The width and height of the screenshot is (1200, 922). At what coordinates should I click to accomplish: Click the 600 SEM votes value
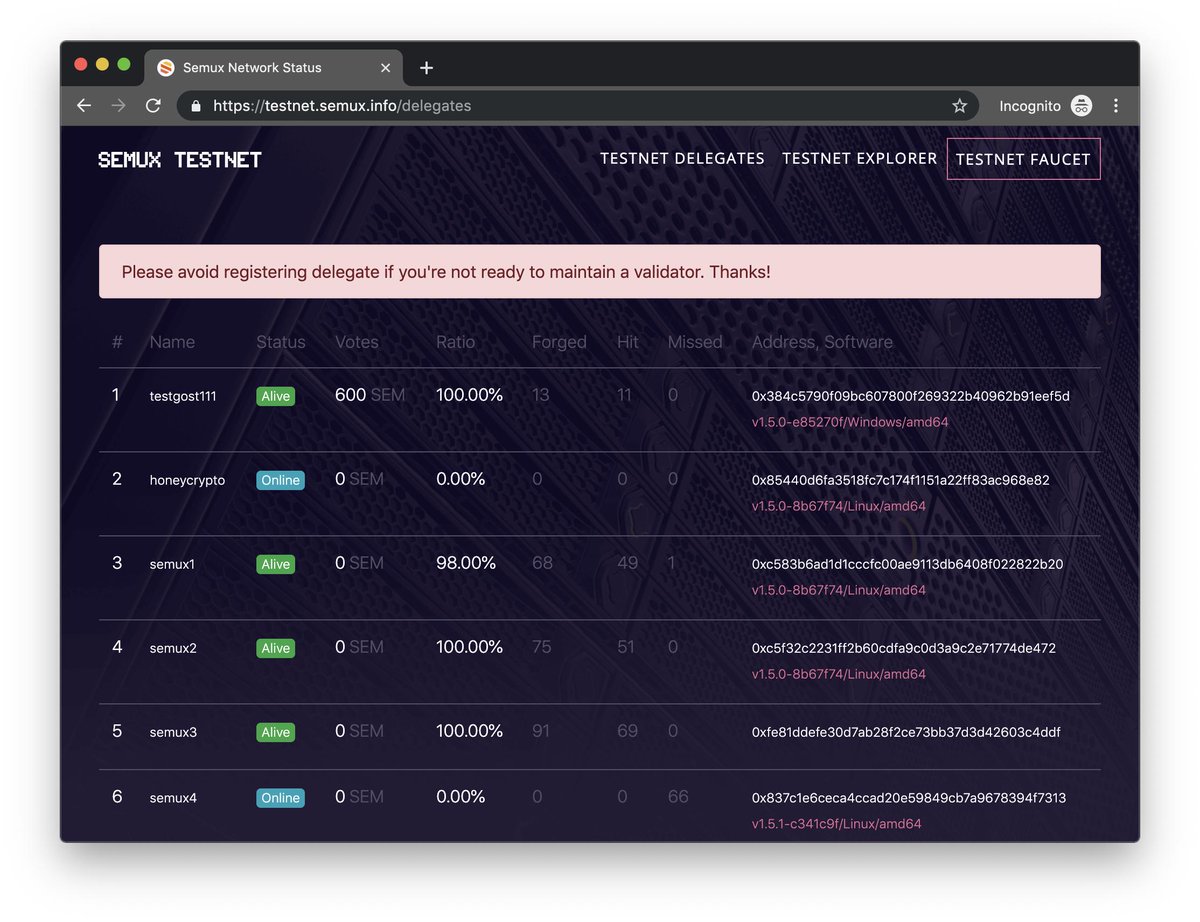[x=370, y=395]
